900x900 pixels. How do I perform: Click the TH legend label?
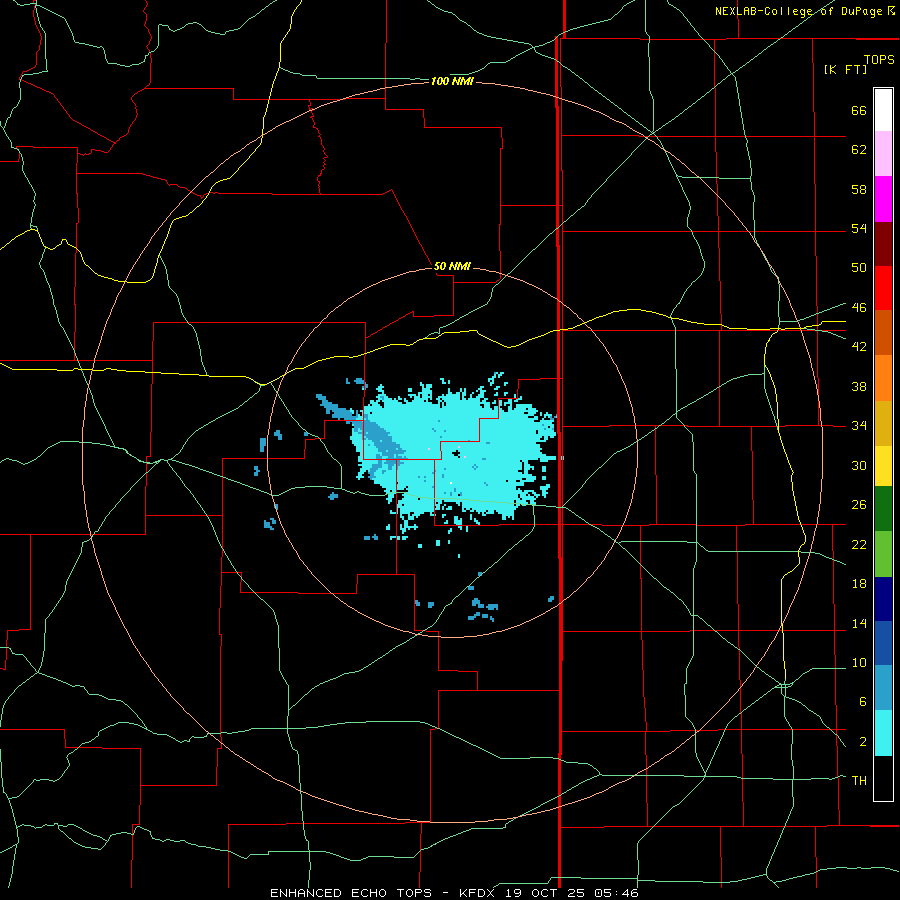859,781
